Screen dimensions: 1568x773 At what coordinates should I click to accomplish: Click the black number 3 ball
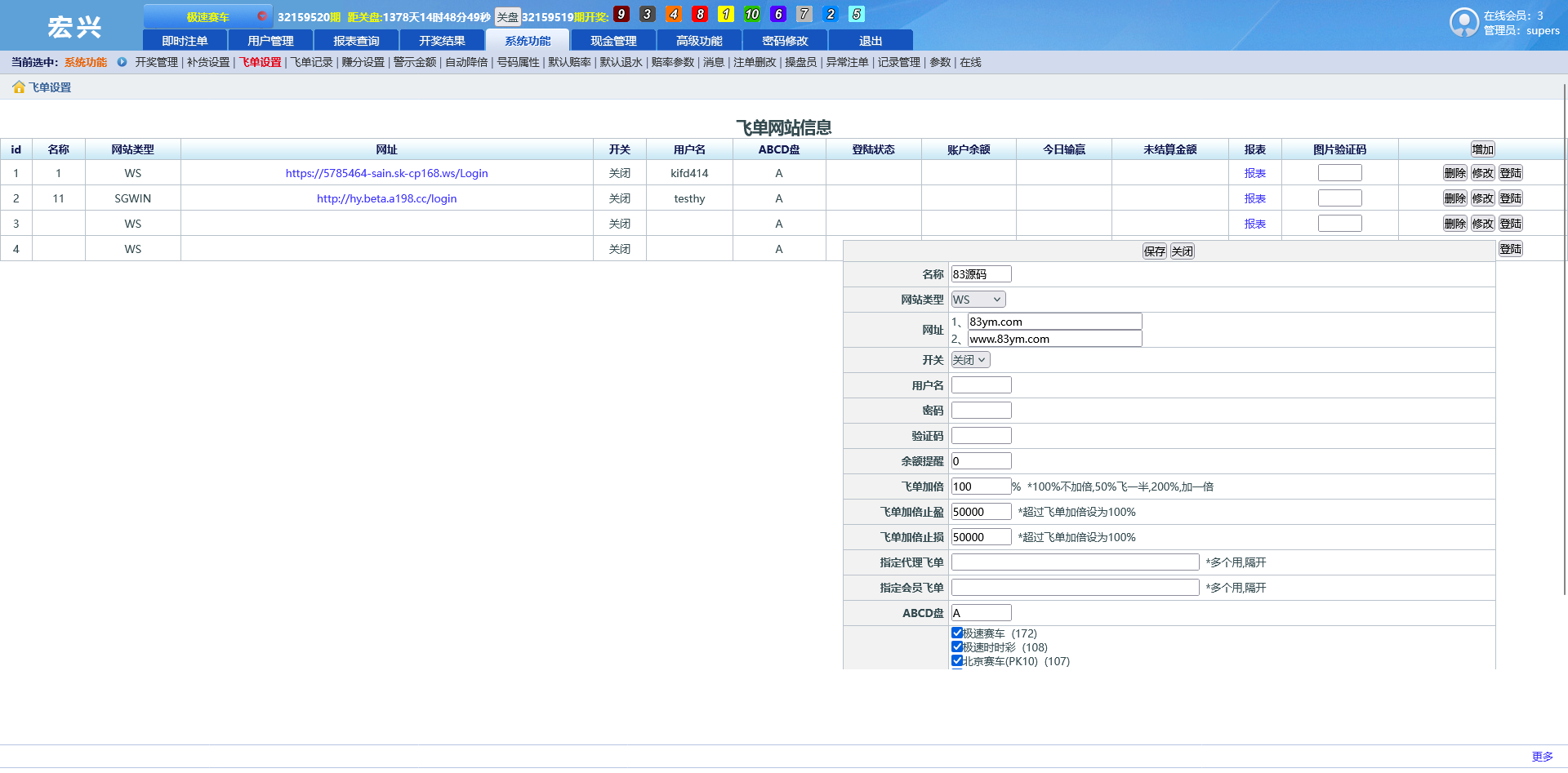tap(648, 14)
